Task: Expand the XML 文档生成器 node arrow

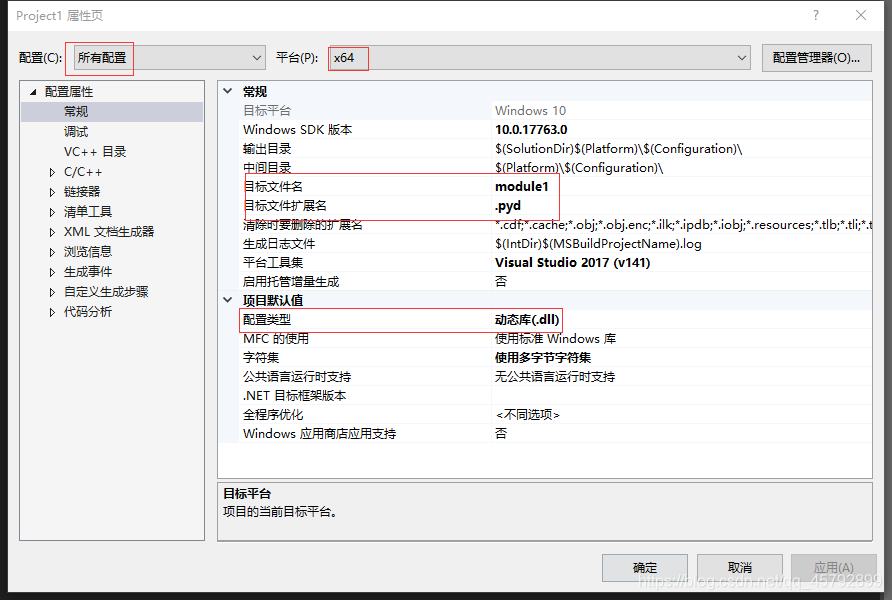Action: click(x=52, y=232)
